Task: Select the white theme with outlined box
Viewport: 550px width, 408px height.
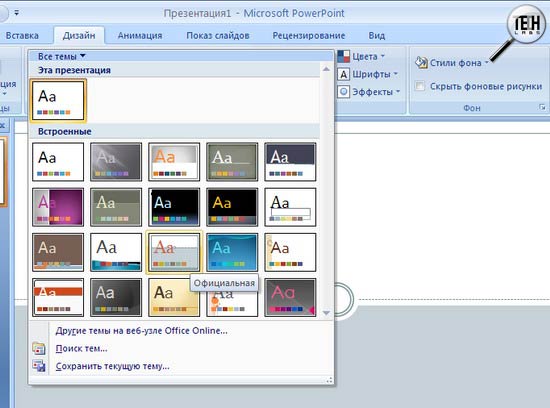Action: (290, 207)
